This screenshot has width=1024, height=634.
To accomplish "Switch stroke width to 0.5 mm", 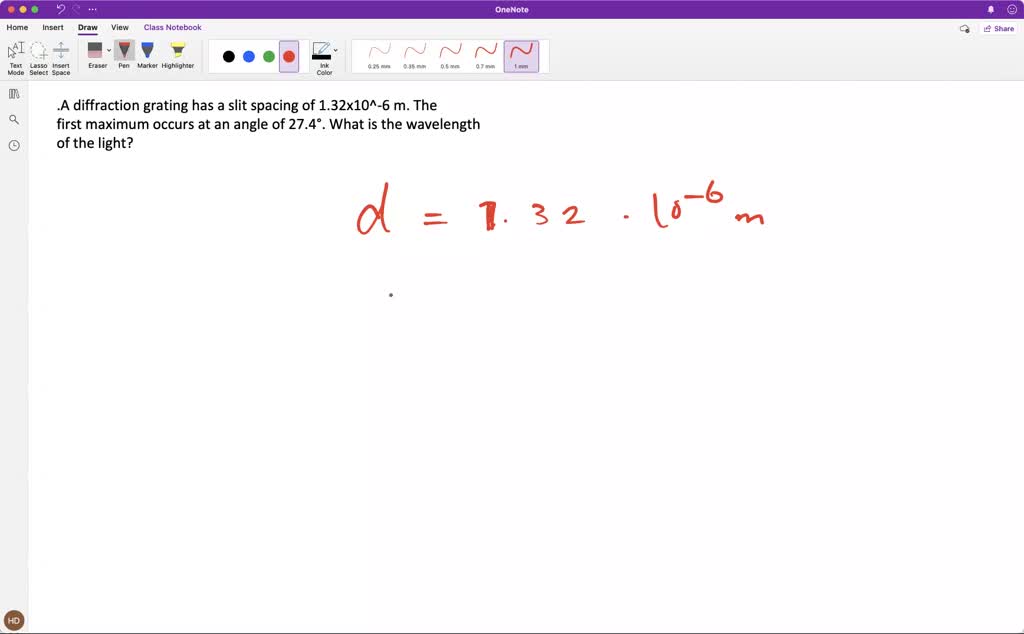I will coord(450,55).
